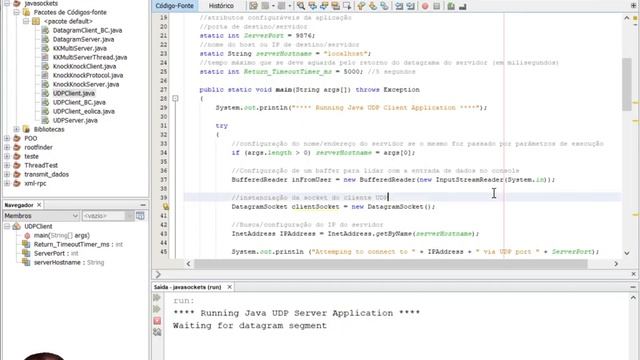This screenshot has width=640, height=360.
Task: Close the Navegador panel tab
Action: tap(39, 204)
